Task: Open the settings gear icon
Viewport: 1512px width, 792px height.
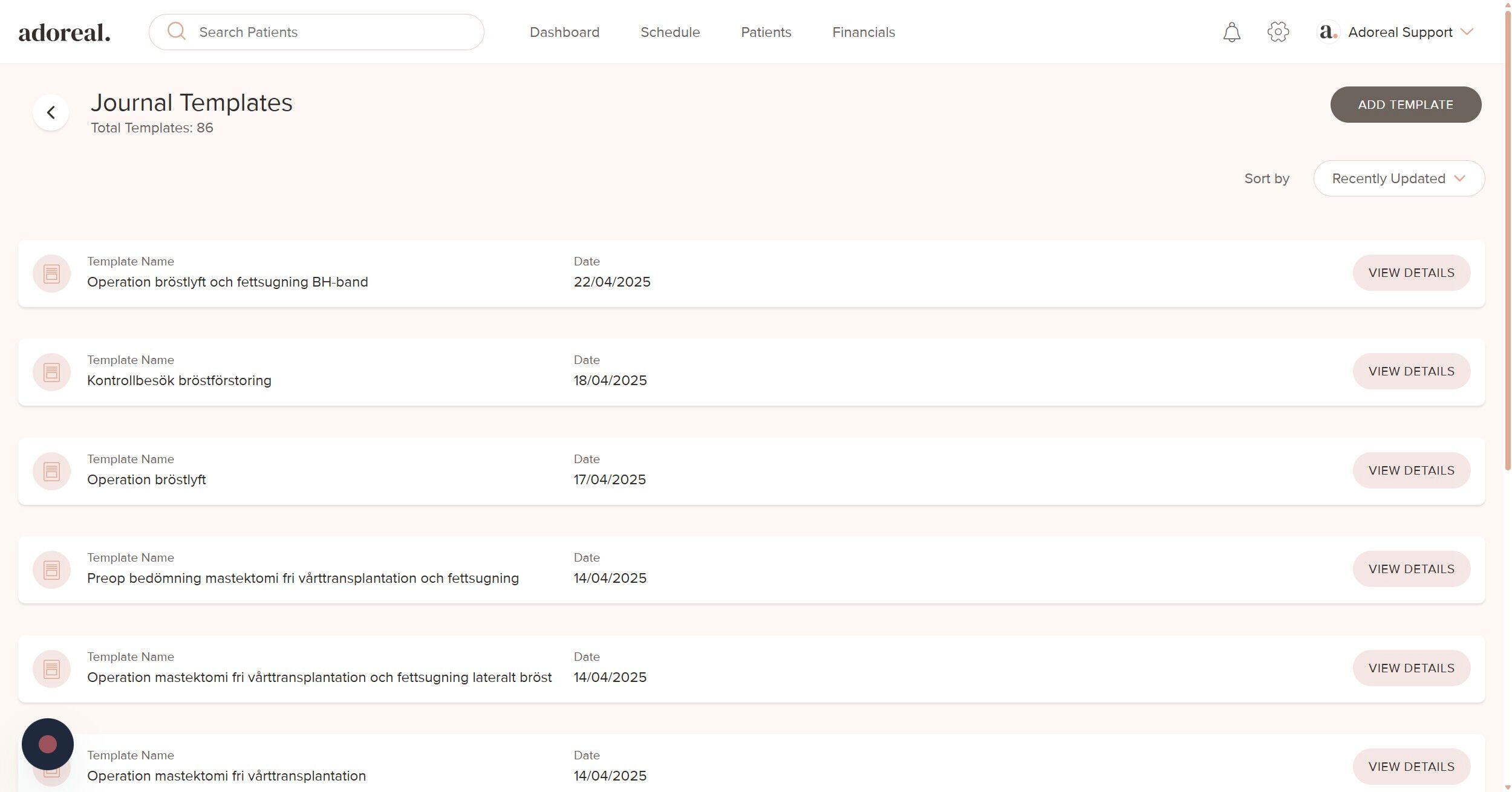Action: point(1277,32)
